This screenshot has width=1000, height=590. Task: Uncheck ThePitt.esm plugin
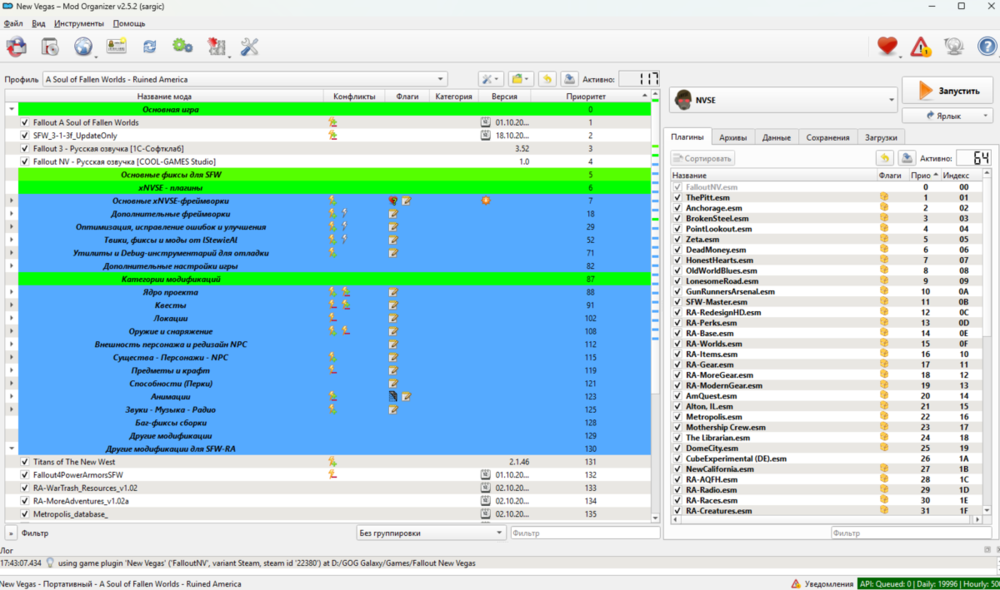click(x=677, y=198)
